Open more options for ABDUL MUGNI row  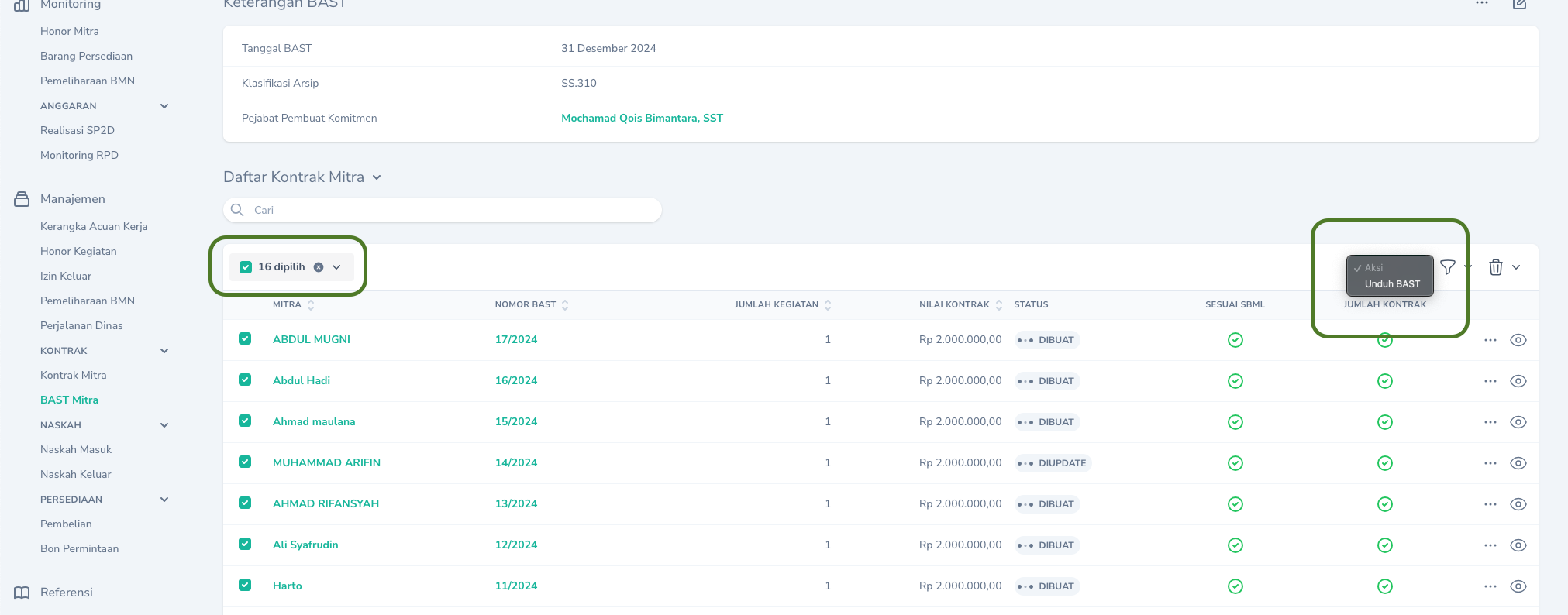[x=1490, y=340]
